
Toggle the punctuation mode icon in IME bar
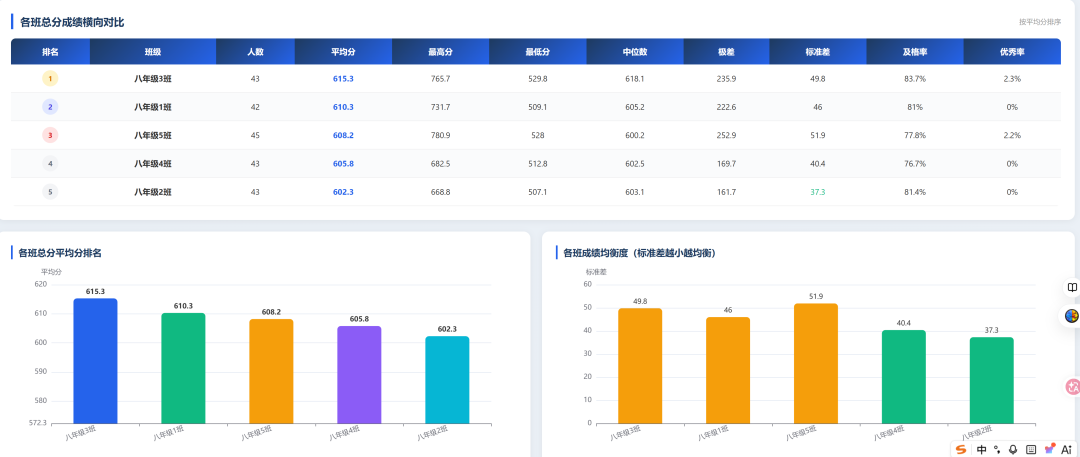997,449
